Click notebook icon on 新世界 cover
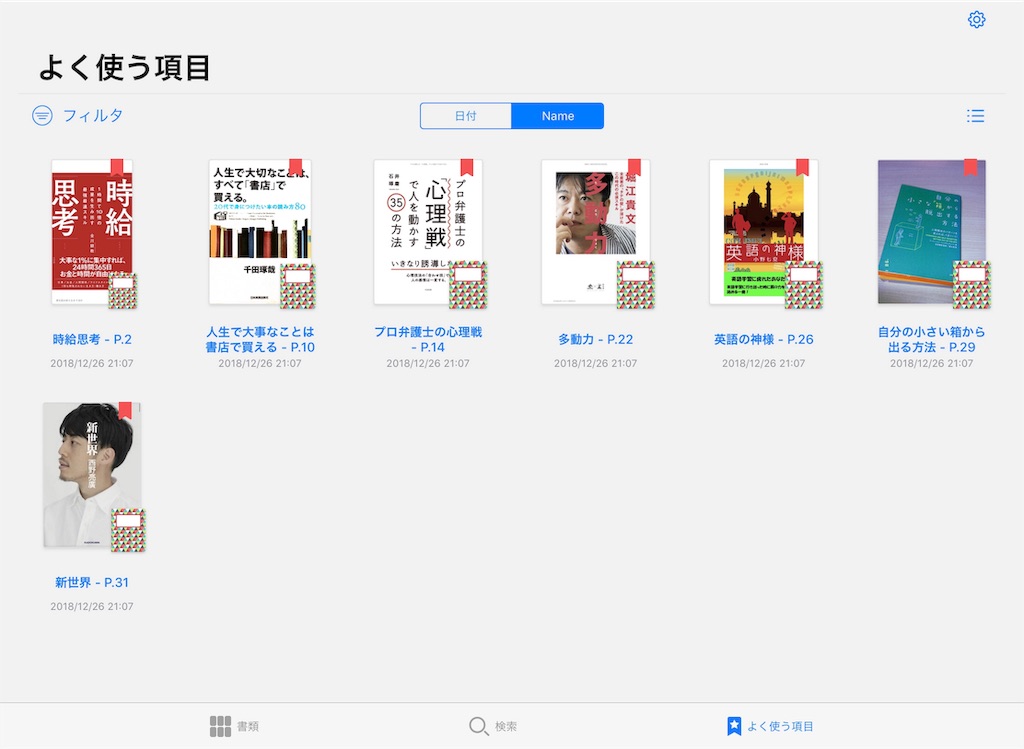The height and width of the screenshot is (749, 1024). click(x=128, y=530)
